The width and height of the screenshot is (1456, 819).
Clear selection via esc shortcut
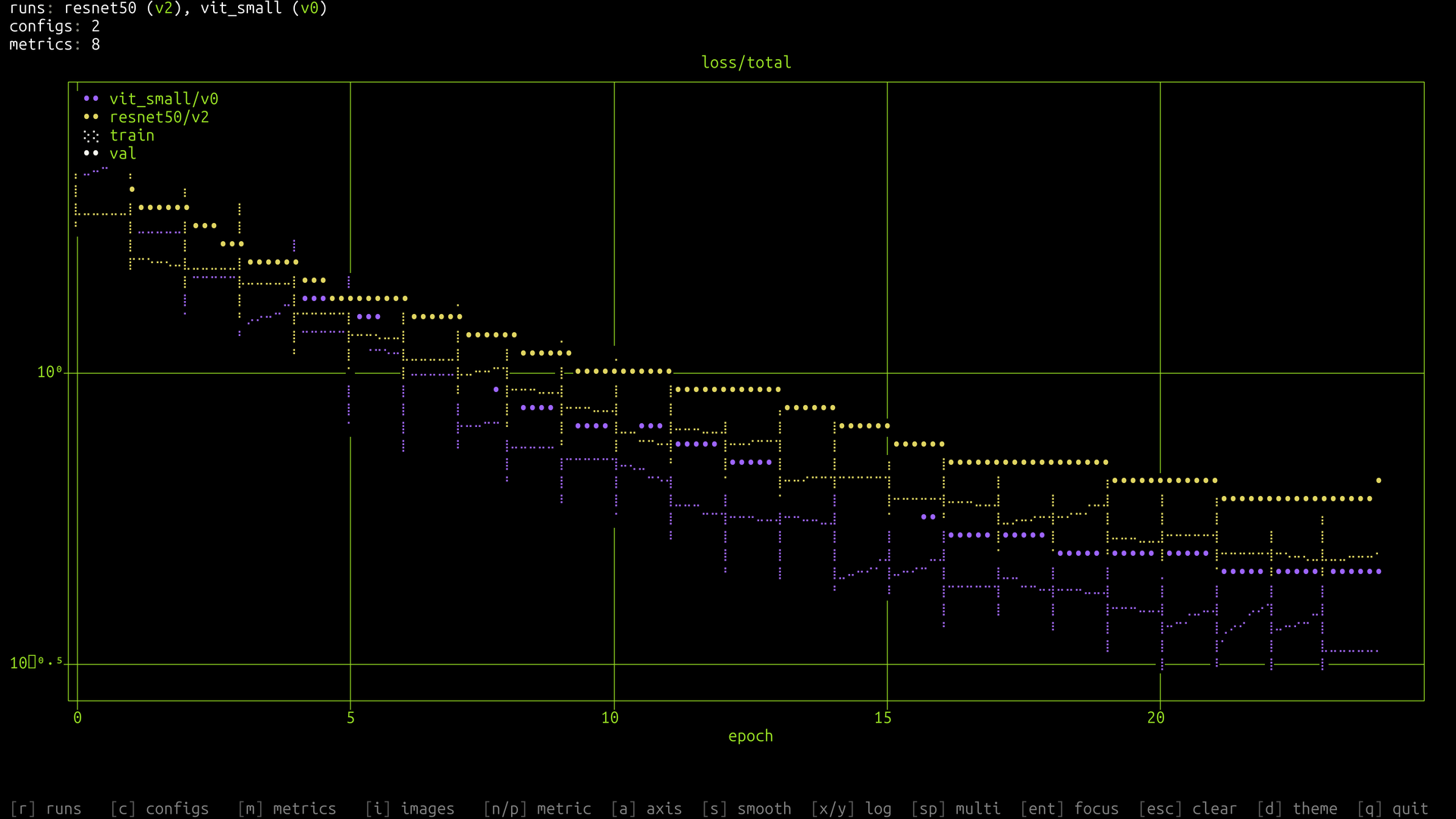1188,808
